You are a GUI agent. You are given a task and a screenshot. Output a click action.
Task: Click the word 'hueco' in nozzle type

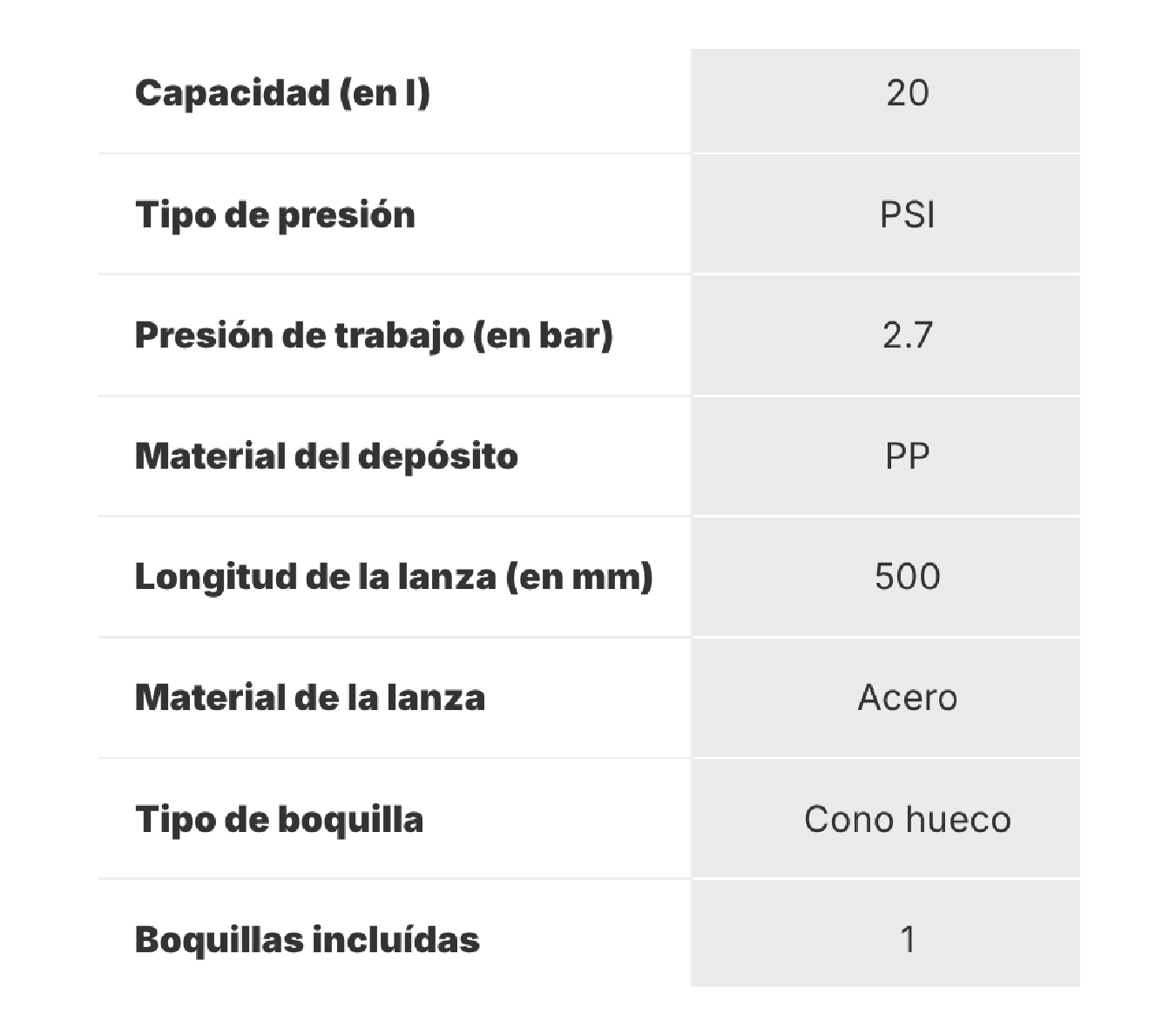click(x=957, y=819)
